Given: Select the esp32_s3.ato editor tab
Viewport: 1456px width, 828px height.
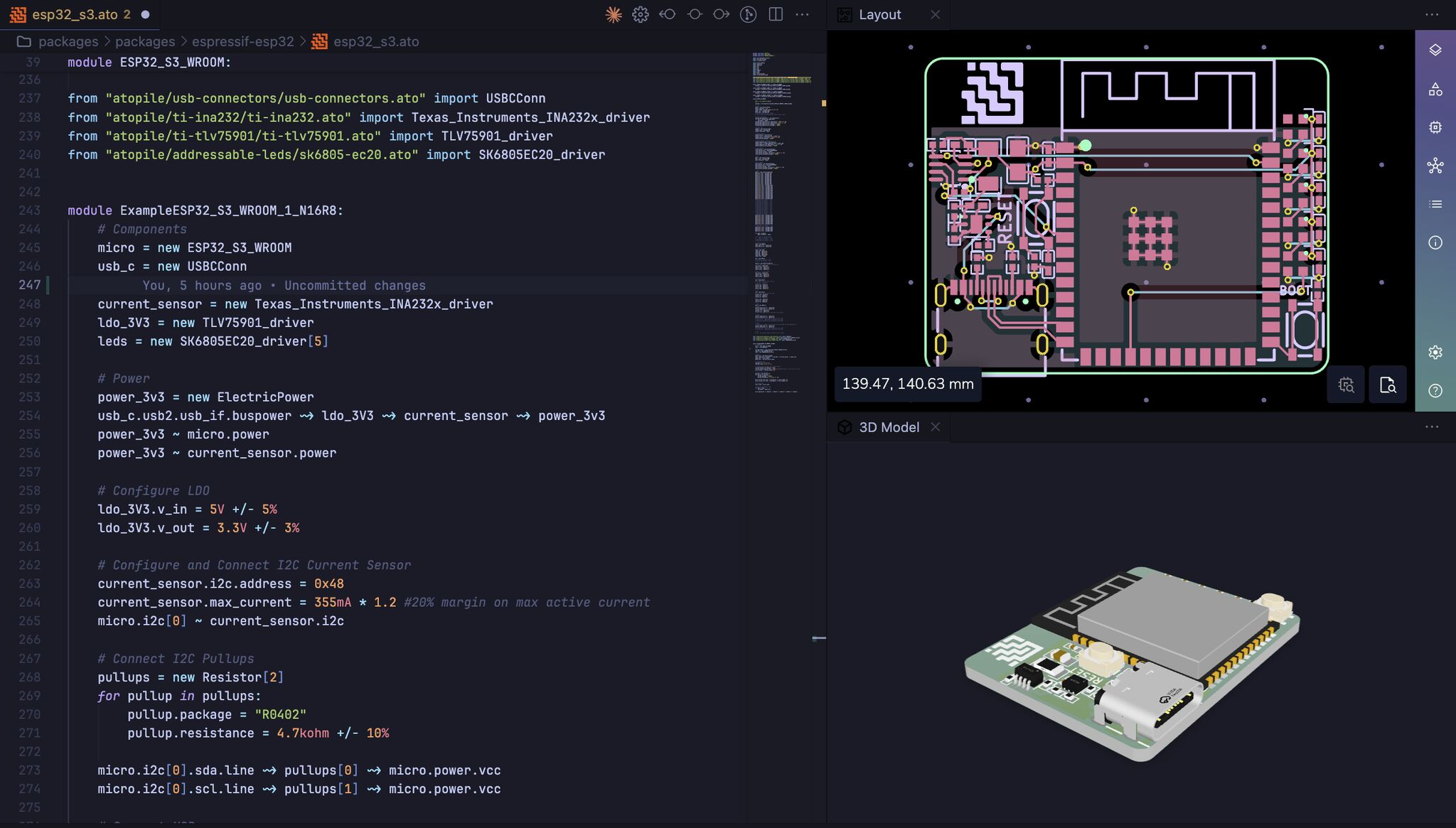Looking at the screenshot, I should coord(80,14).
